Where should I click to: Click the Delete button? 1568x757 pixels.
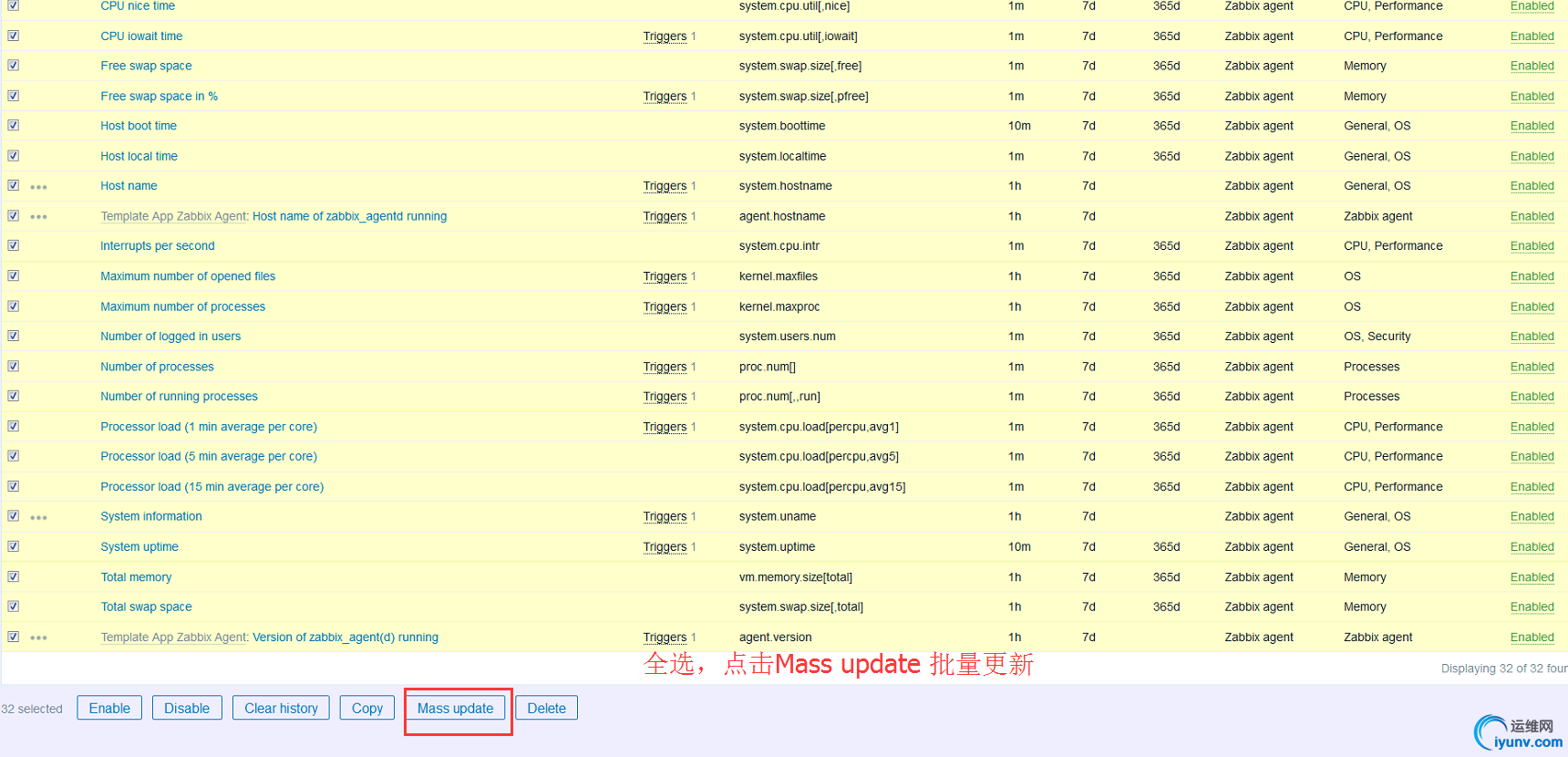(x=547, y=708)
